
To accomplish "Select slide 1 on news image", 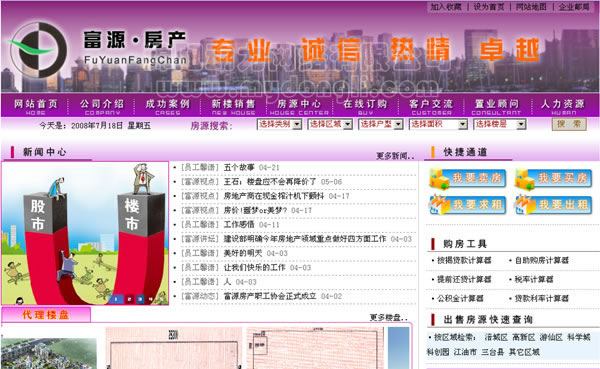I will (116, 299).
